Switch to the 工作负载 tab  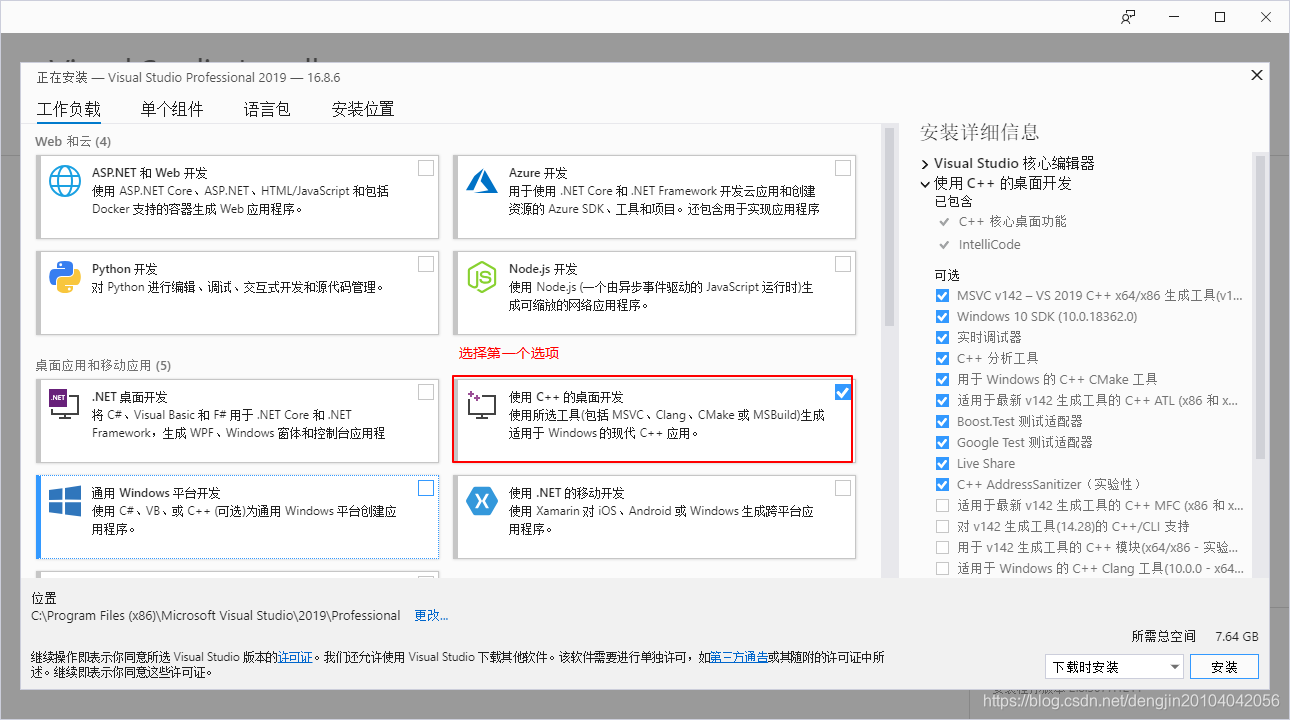point(69,109)
